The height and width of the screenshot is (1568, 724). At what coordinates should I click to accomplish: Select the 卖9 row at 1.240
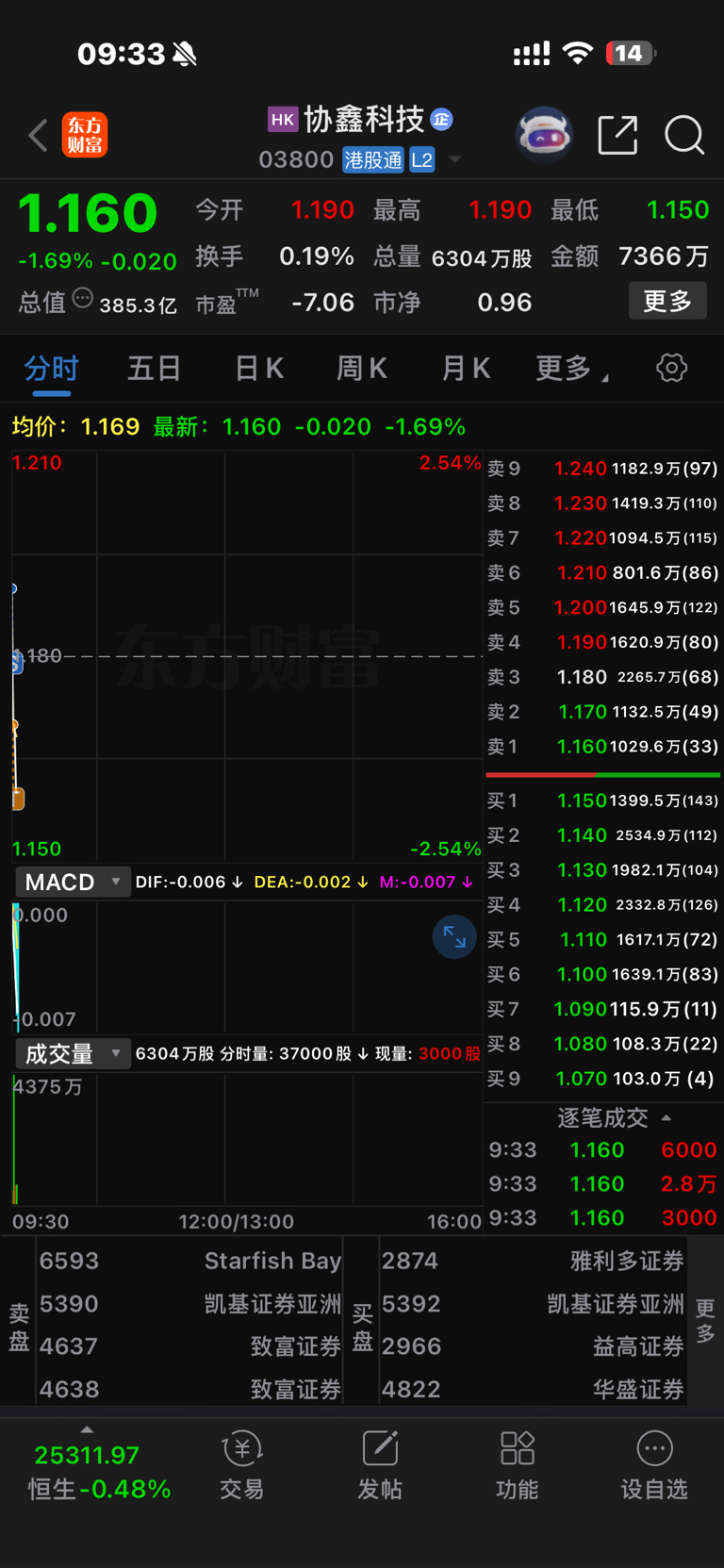coord(603,468)
